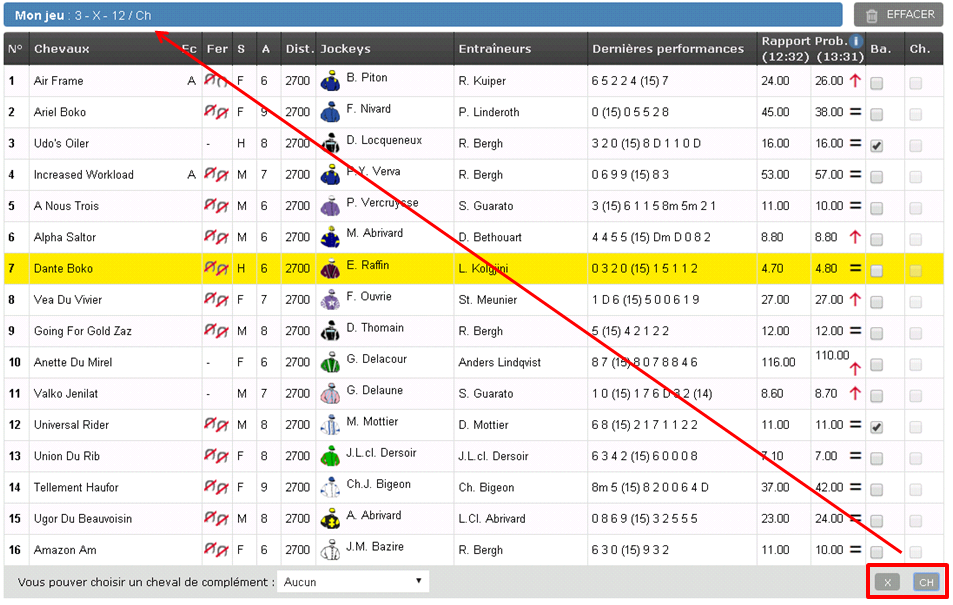
Task: Click the Dante Boko horse name
Action: click(x=63, y=269)
